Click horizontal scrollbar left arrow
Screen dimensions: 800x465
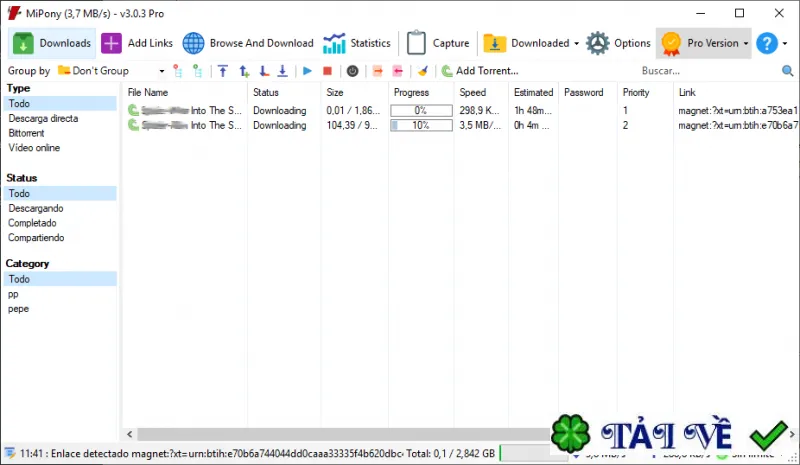[130, 434]
